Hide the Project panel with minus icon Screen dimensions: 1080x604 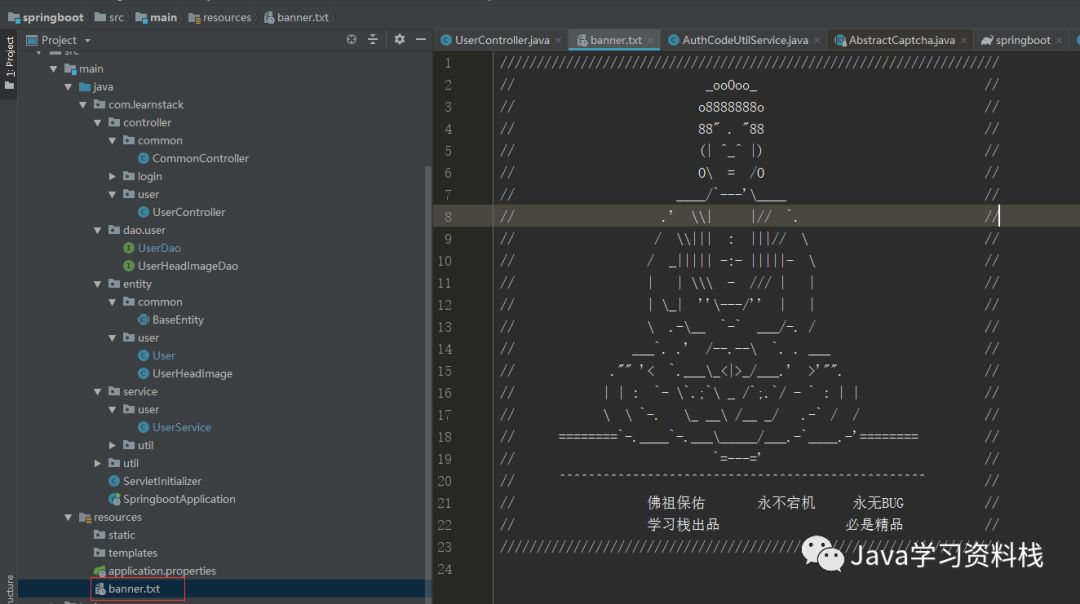point(421,40)
